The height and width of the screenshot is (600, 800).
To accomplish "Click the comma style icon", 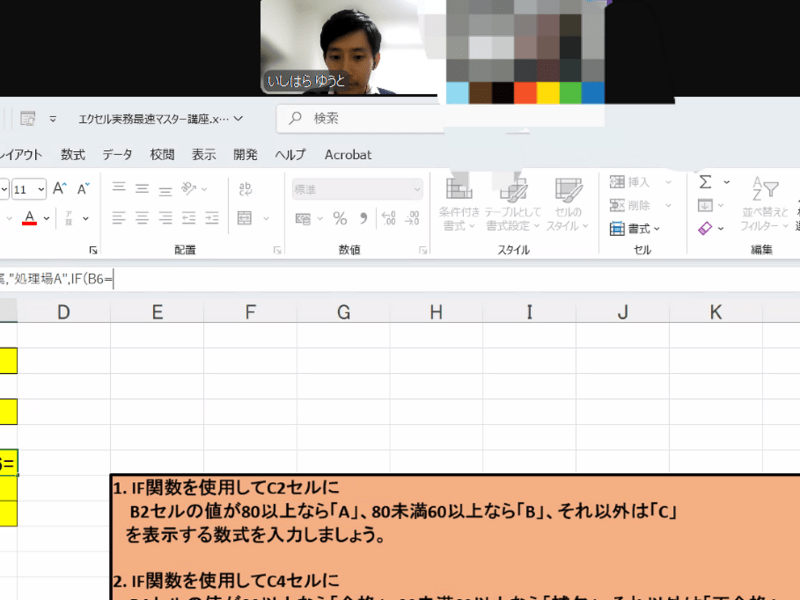I will 363,218.
